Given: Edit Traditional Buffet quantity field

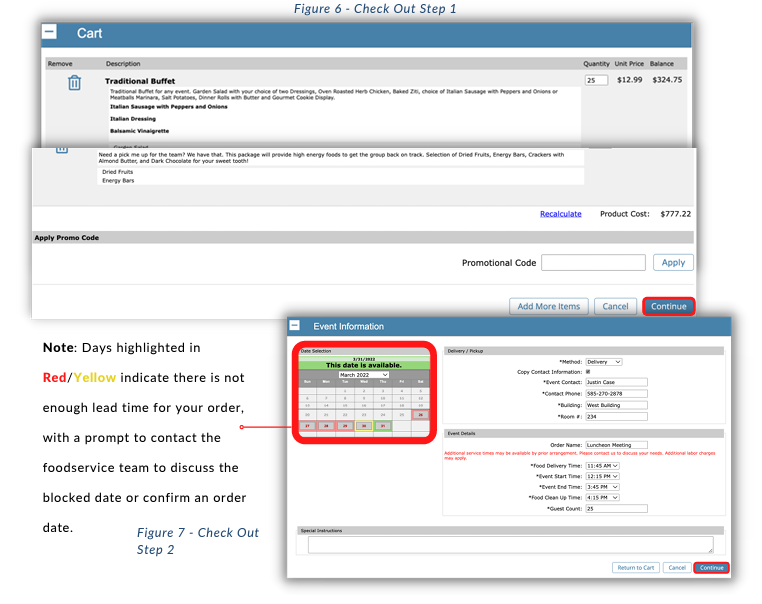Looking at the screenshot, I should (596, 80).
